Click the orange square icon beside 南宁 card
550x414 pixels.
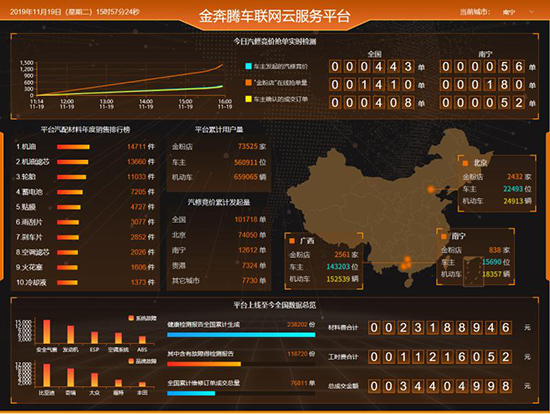(444, 236)
